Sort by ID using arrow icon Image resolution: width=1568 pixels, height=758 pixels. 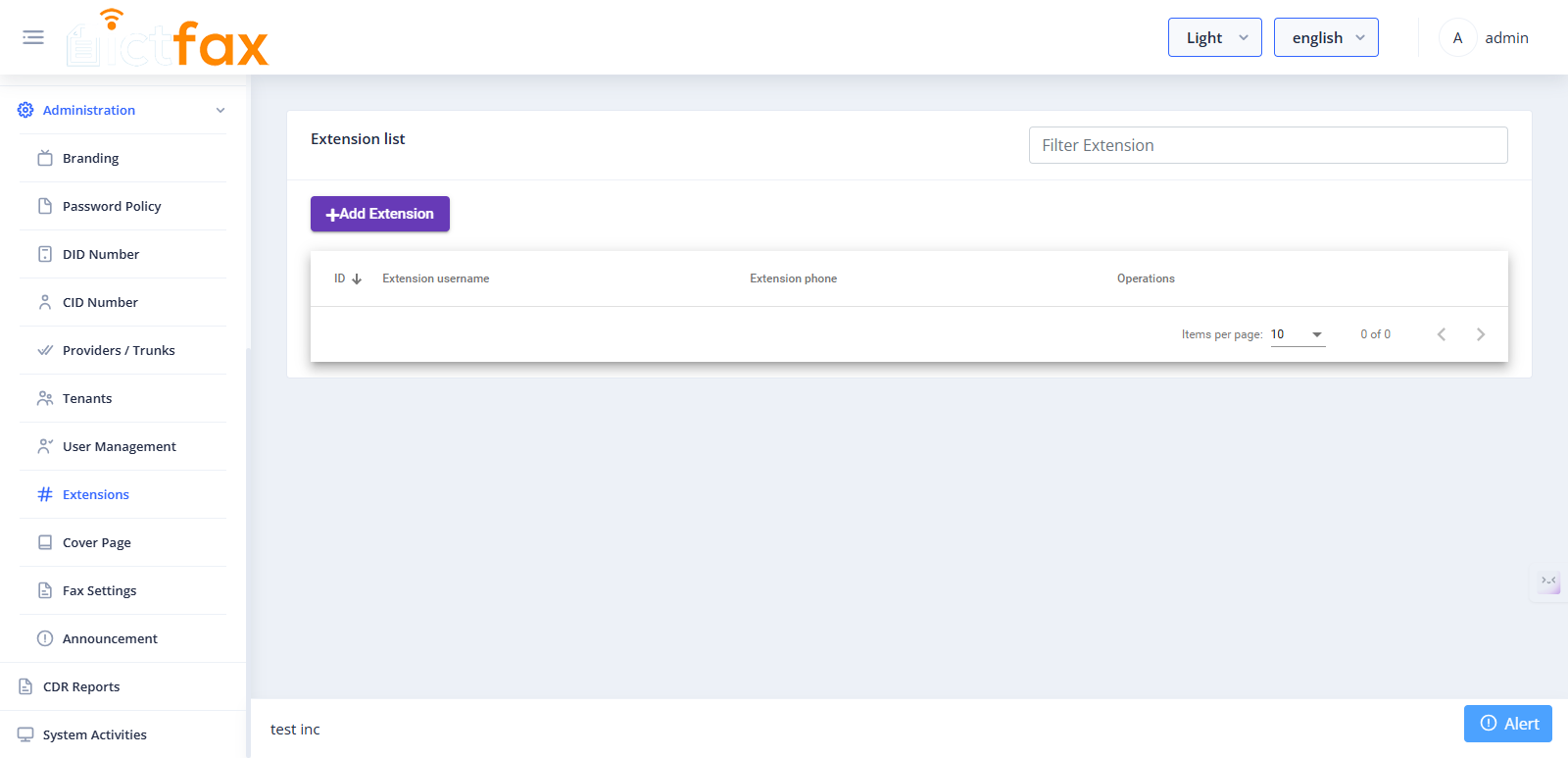click(x=357, y=279)
